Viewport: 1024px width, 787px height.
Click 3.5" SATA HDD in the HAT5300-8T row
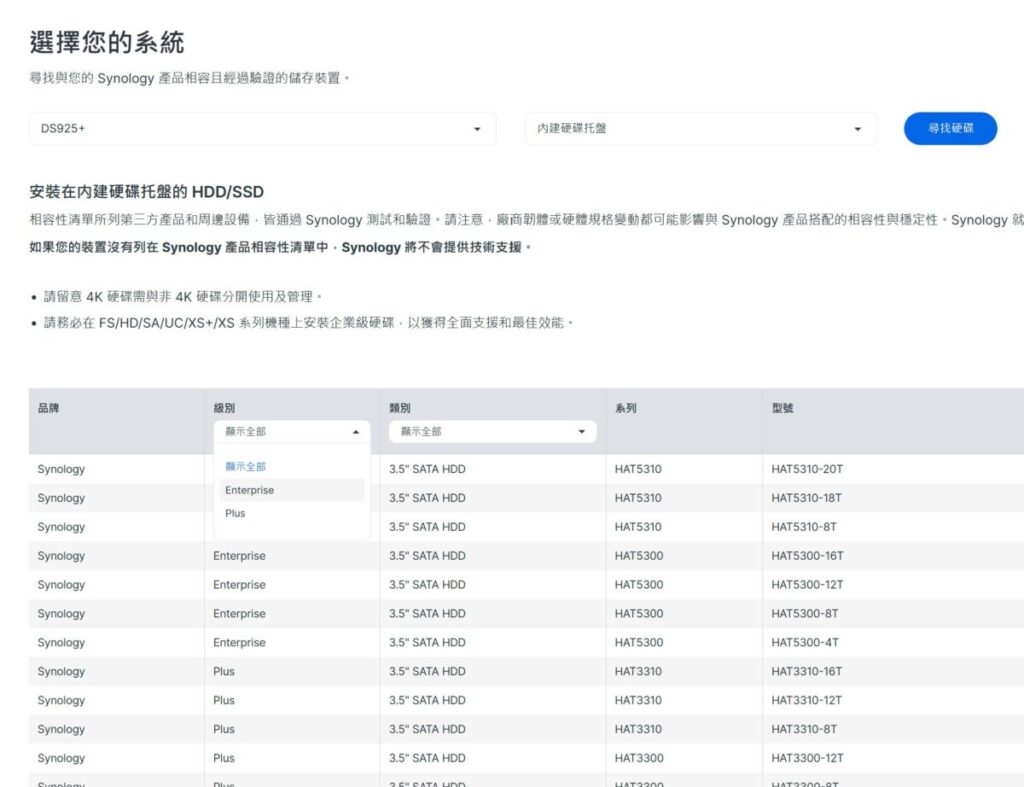pos(427,613)
